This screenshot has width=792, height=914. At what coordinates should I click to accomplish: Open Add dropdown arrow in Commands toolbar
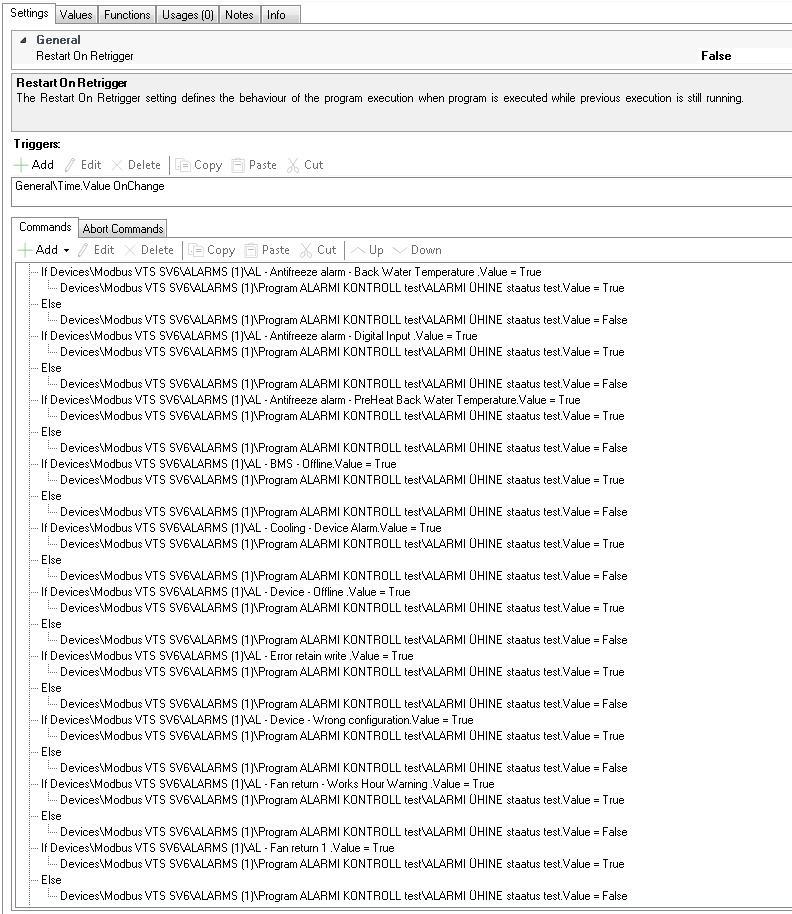(66, 250)
